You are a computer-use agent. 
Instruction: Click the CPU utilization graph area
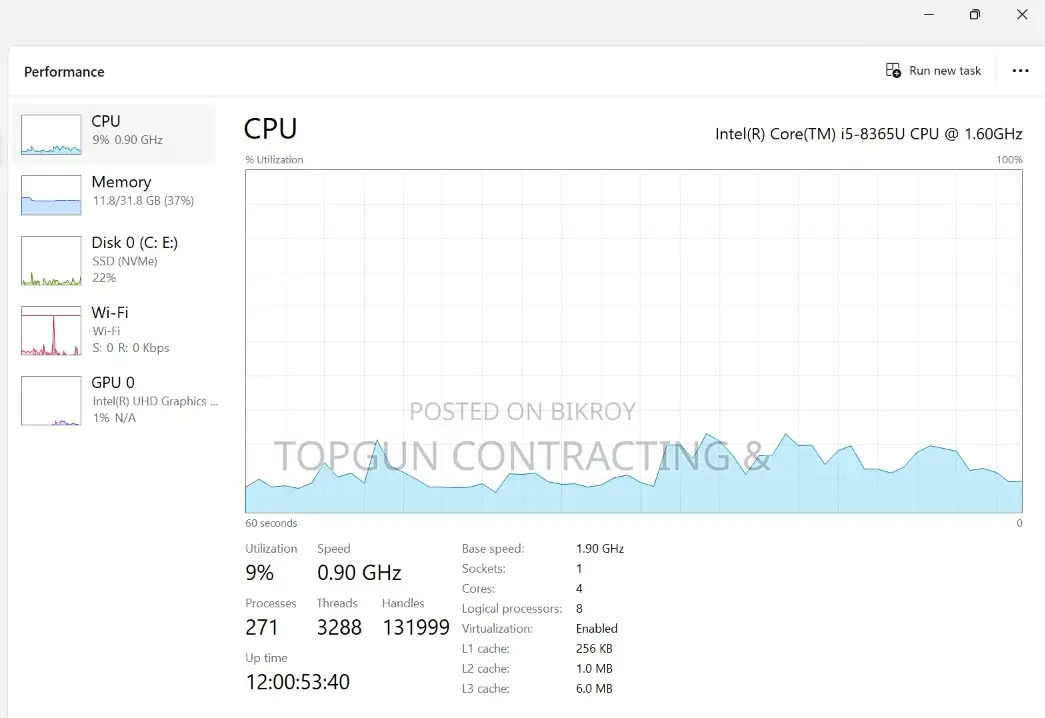pos(634,341)
